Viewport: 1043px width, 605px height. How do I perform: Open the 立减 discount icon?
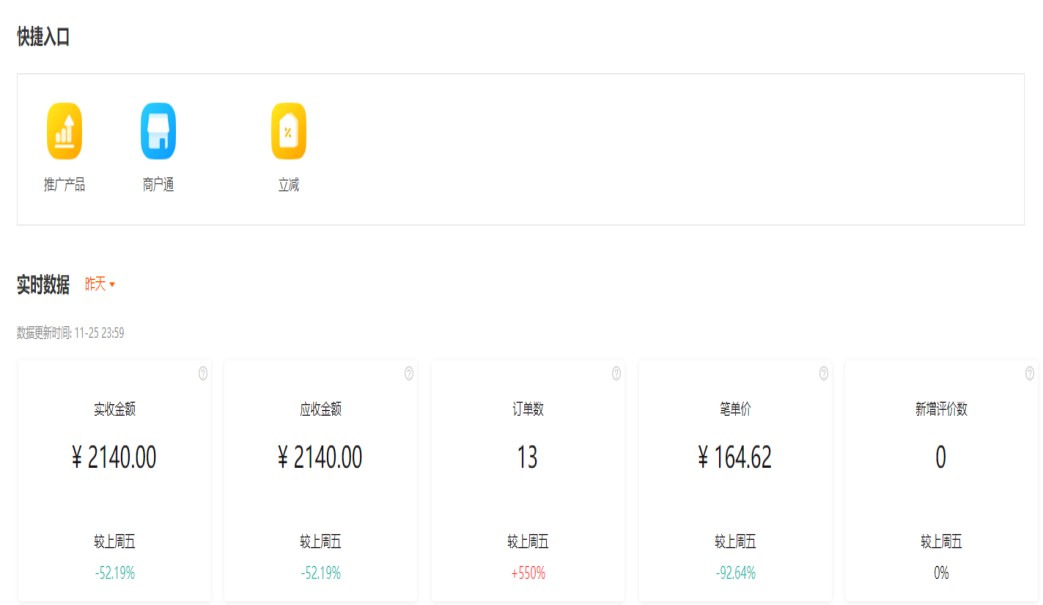pyautogui.click(x=288, y=131)
